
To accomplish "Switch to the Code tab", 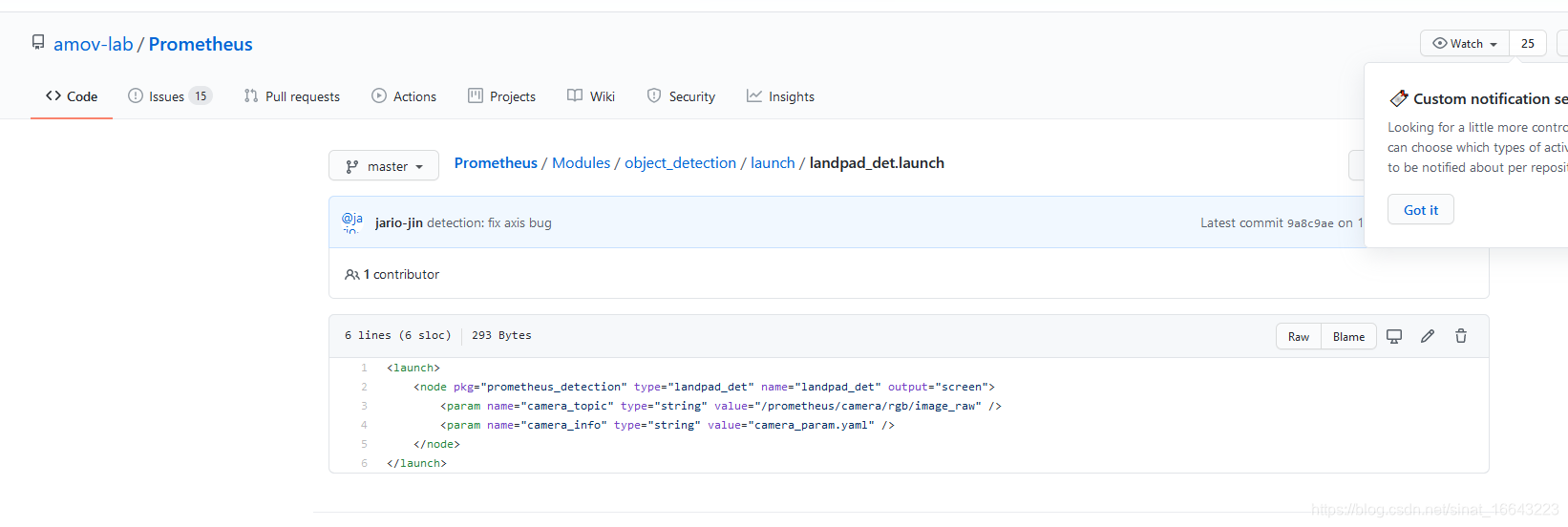I will tap(72, 96).
